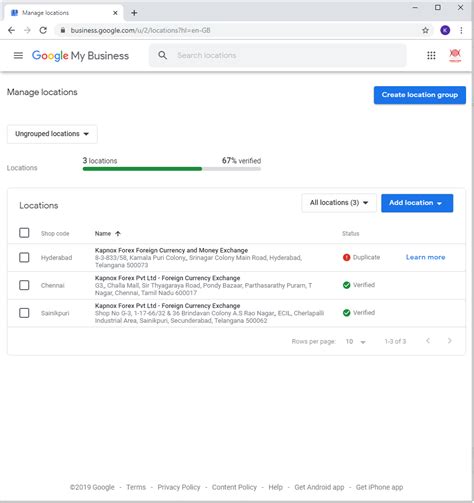
Task: Click the red Duplicate status icon
Action: click(x=346, y=257)
